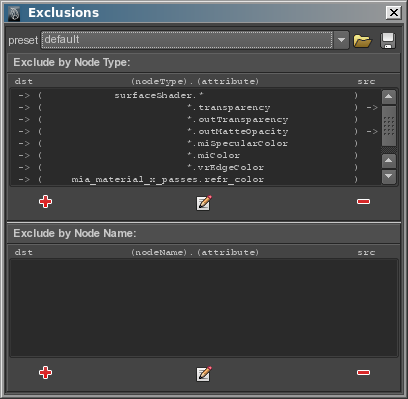Click the default preset text field
Image resolution: width=408 pixels, height=399 pixels.
187,40
